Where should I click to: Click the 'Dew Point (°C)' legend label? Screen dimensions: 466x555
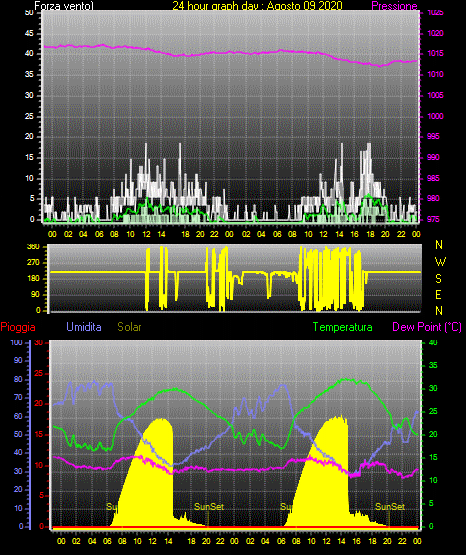tap(427, 327)
